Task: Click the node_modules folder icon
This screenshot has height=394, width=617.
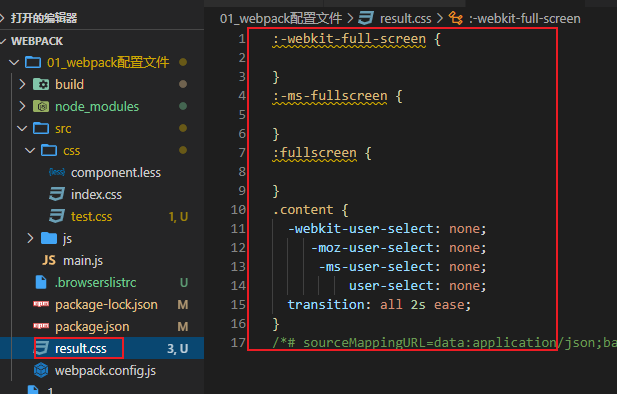Action: pos(41,106)
